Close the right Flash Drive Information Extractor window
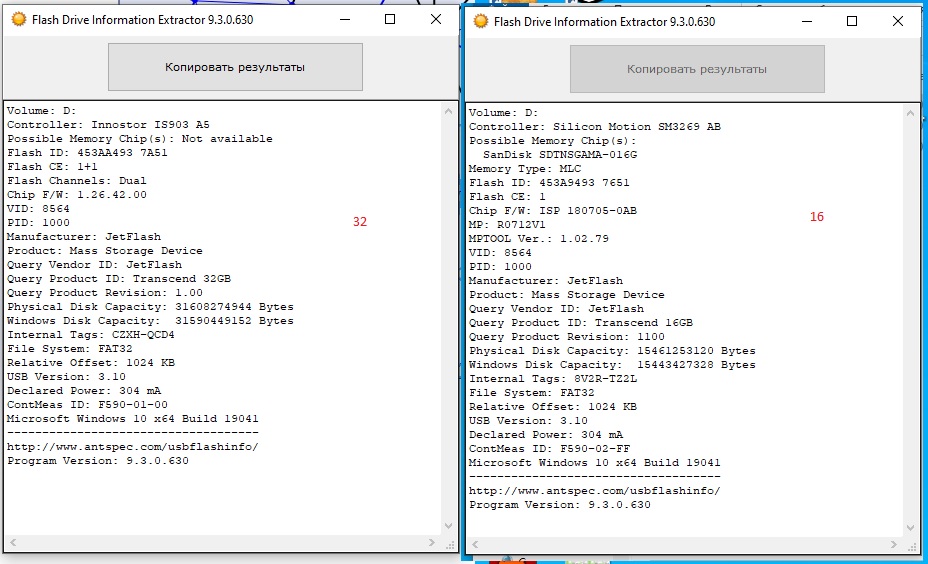Viewport: 928px width, 564px height. coord(898,21)
